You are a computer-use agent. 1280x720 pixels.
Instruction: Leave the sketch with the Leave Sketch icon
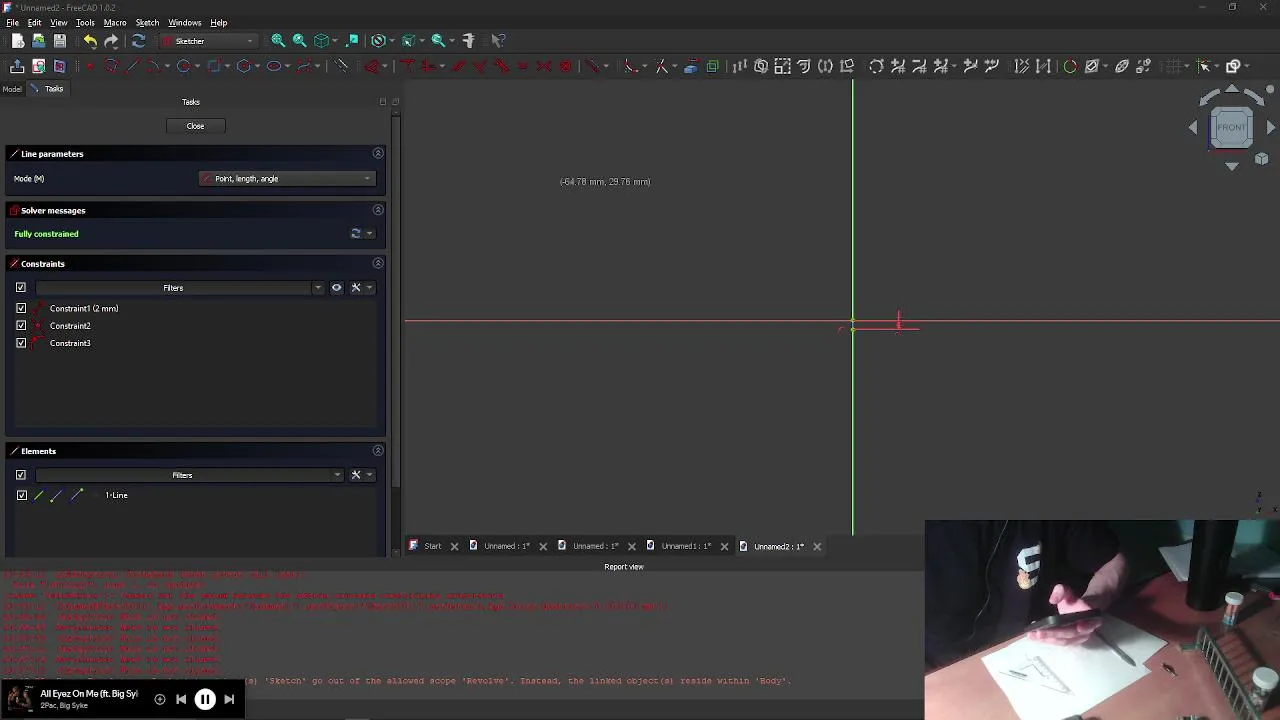click(x=17, y=66)
